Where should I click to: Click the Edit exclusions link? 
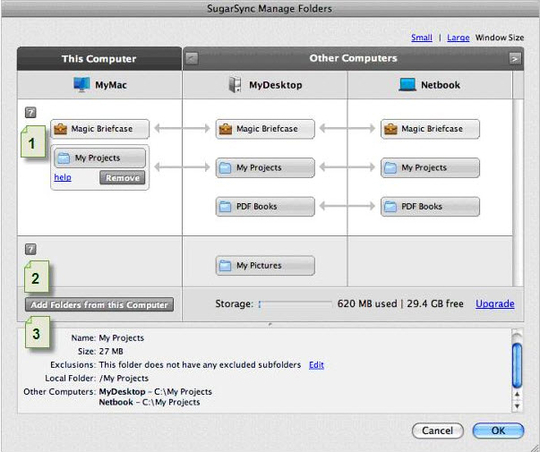pos(316,364)
